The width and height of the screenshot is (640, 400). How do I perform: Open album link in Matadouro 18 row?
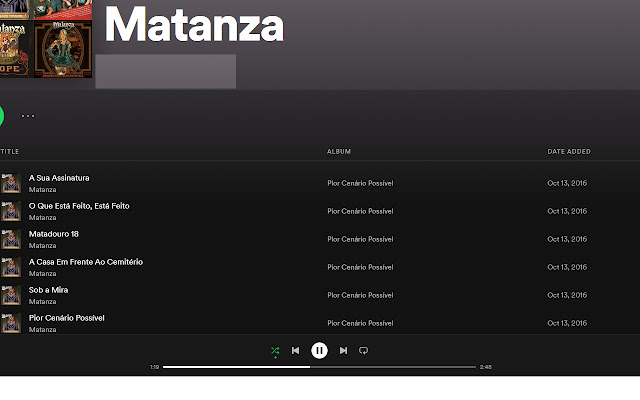click(360, 239)
